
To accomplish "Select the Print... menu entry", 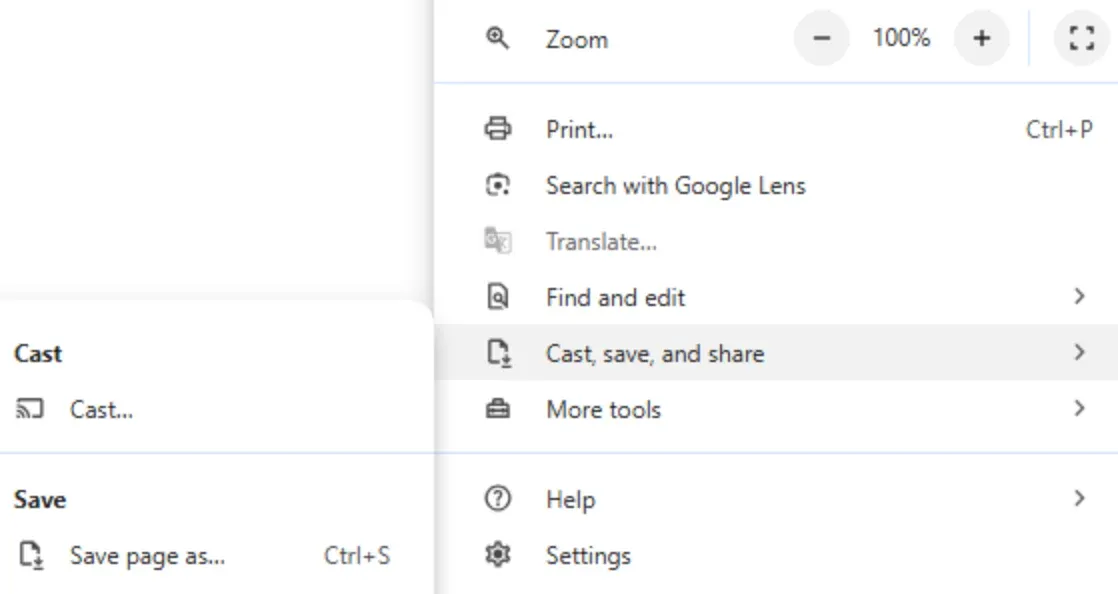I will coord(579,130).
